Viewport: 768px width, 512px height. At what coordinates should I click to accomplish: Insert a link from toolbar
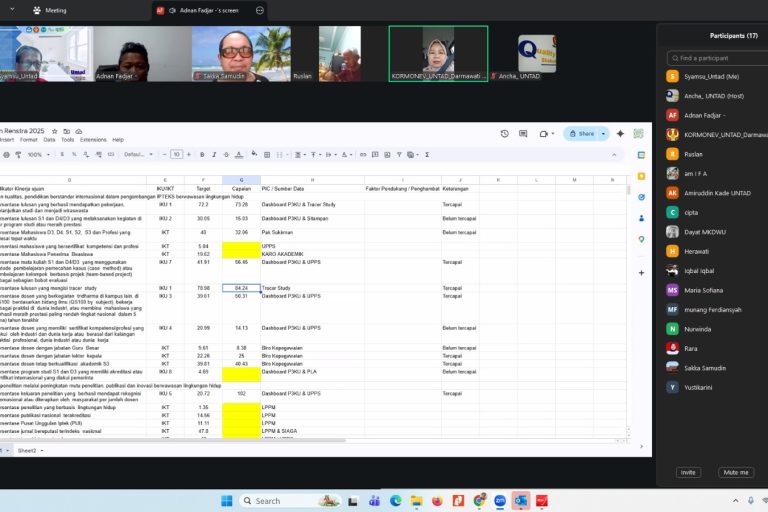point(363,155)
